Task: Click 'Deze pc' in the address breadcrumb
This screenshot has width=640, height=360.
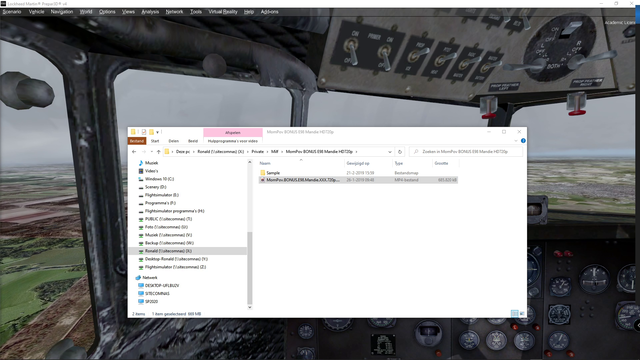Action: [x=182, y=151]
